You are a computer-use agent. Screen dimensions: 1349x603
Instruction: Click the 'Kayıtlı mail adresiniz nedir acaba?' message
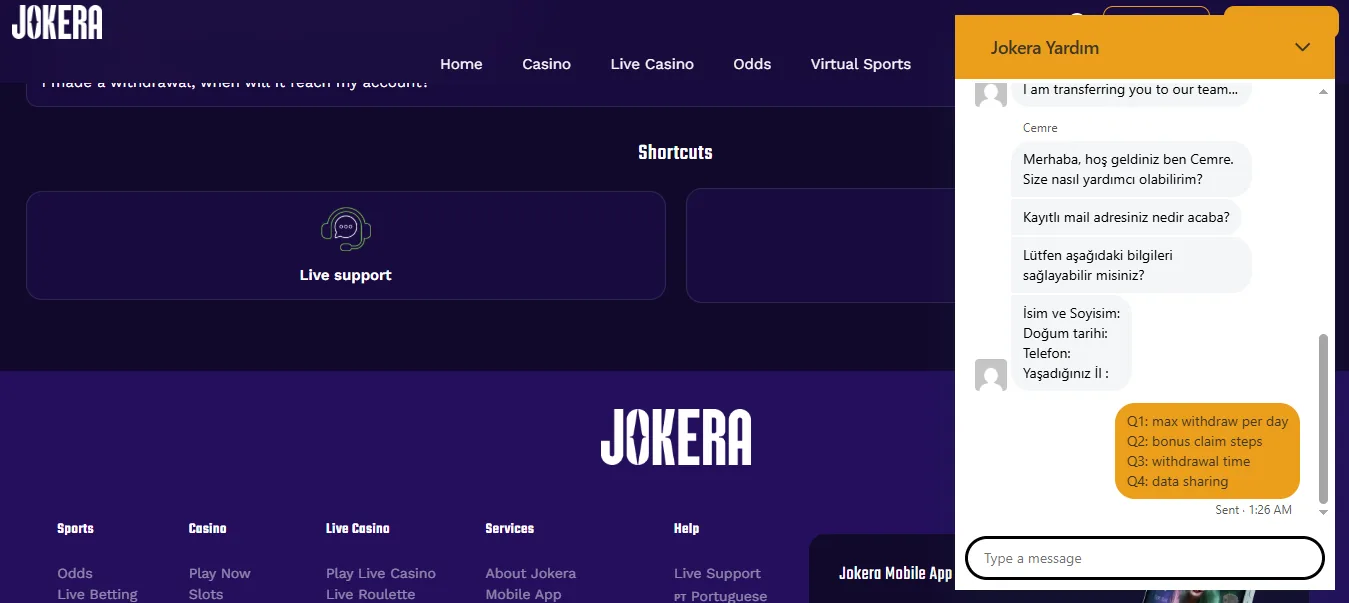[x=1126, y=217]
